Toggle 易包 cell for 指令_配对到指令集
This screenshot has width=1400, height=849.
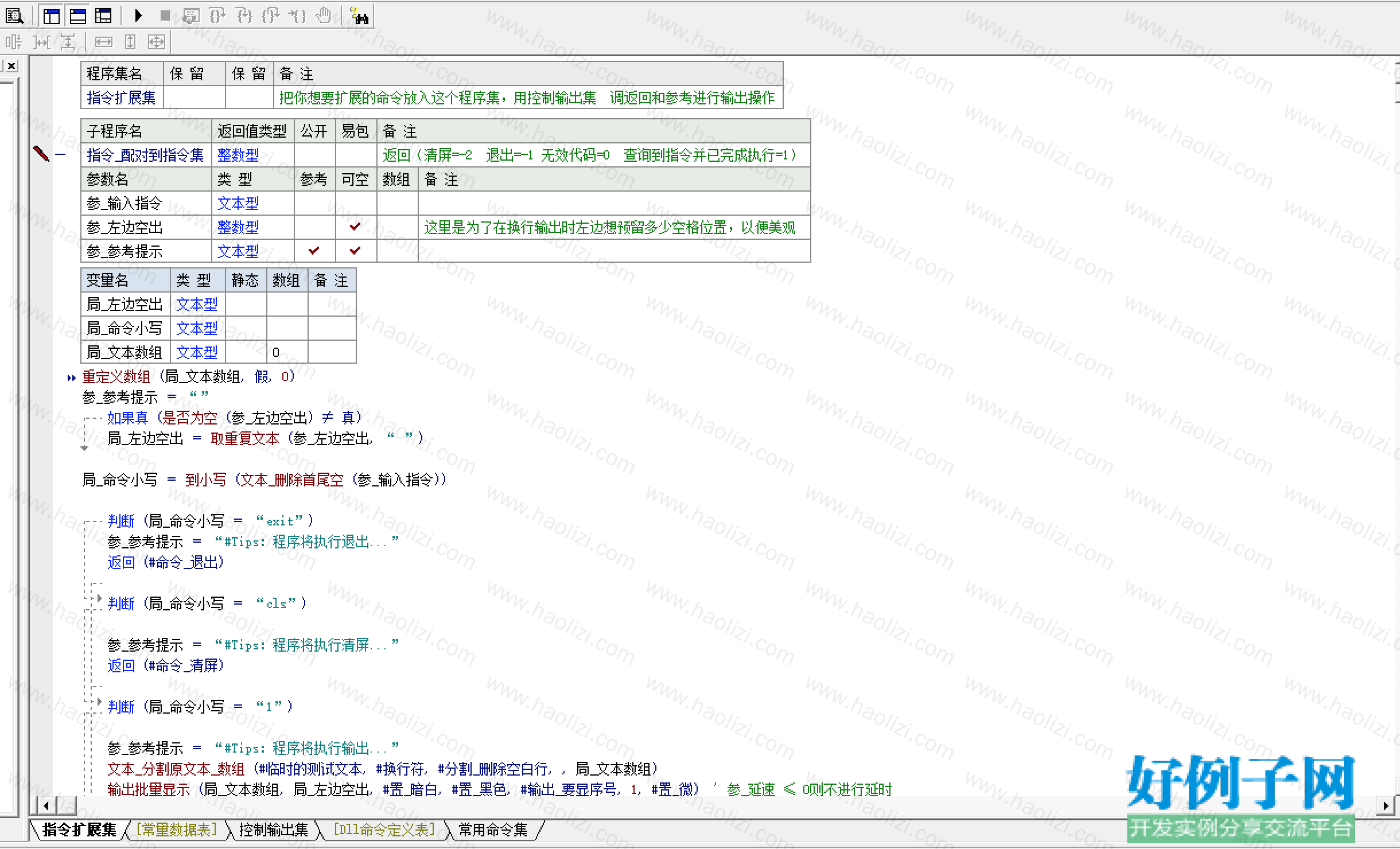point(356,155)
